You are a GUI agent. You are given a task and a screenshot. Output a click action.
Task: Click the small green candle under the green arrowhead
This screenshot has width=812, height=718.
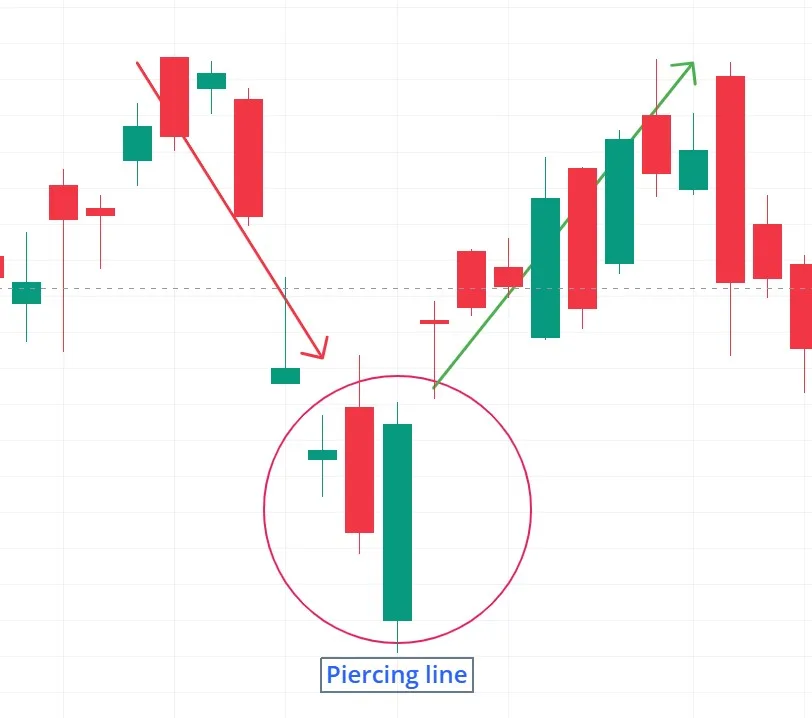(693, 170)
